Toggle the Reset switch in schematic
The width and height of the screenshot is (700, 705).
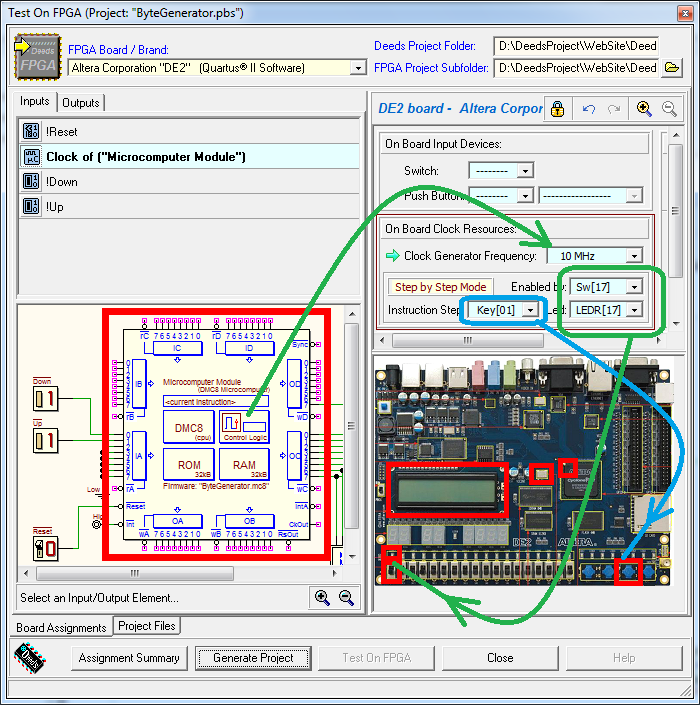(45, 549)
